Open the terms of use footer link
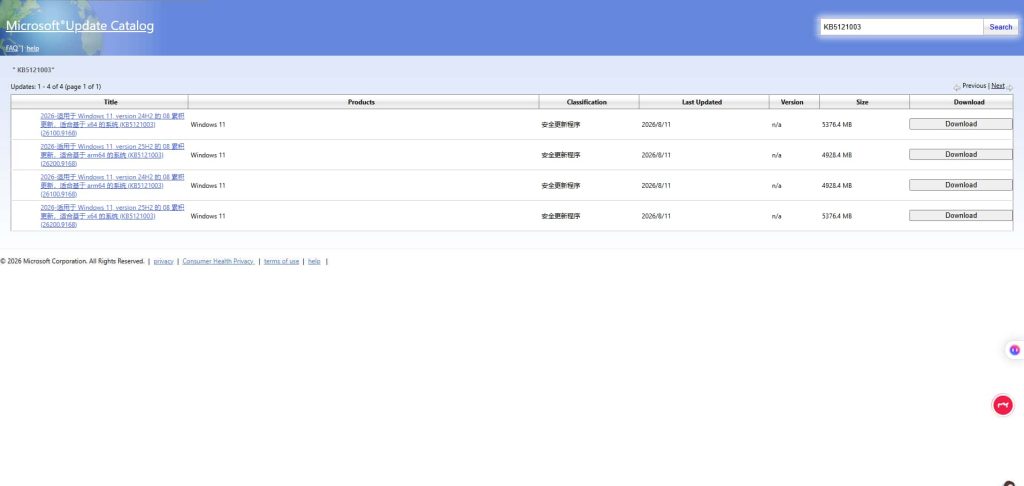 pyautogui.click(x=281, y=261)
